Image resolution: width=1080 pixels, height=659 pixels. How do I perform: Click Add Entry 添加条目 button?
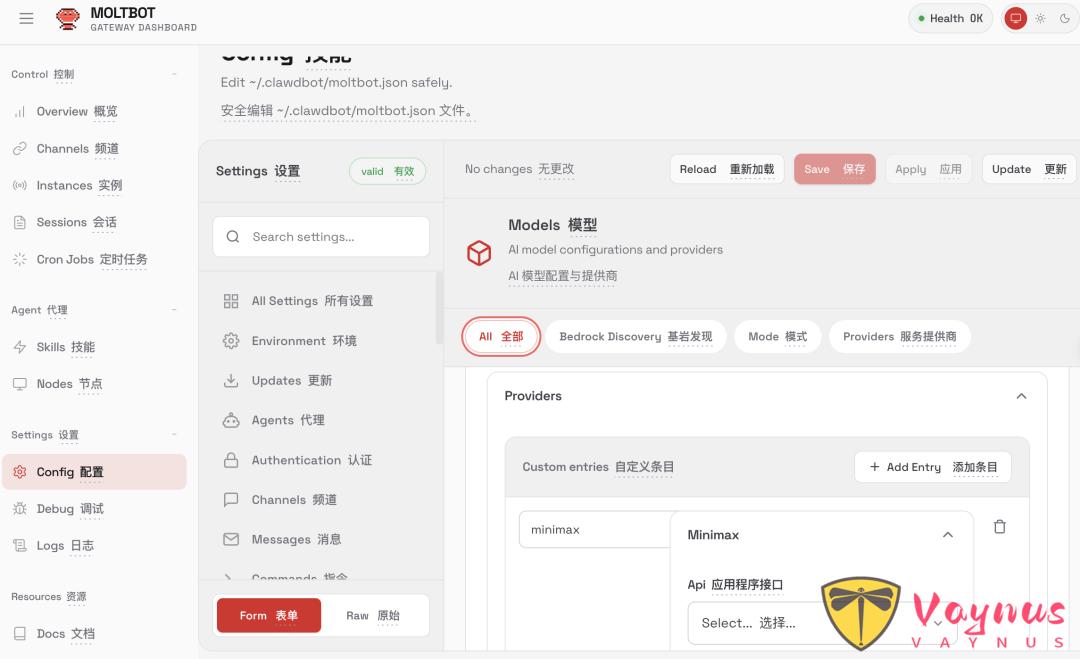click(932, 466)
